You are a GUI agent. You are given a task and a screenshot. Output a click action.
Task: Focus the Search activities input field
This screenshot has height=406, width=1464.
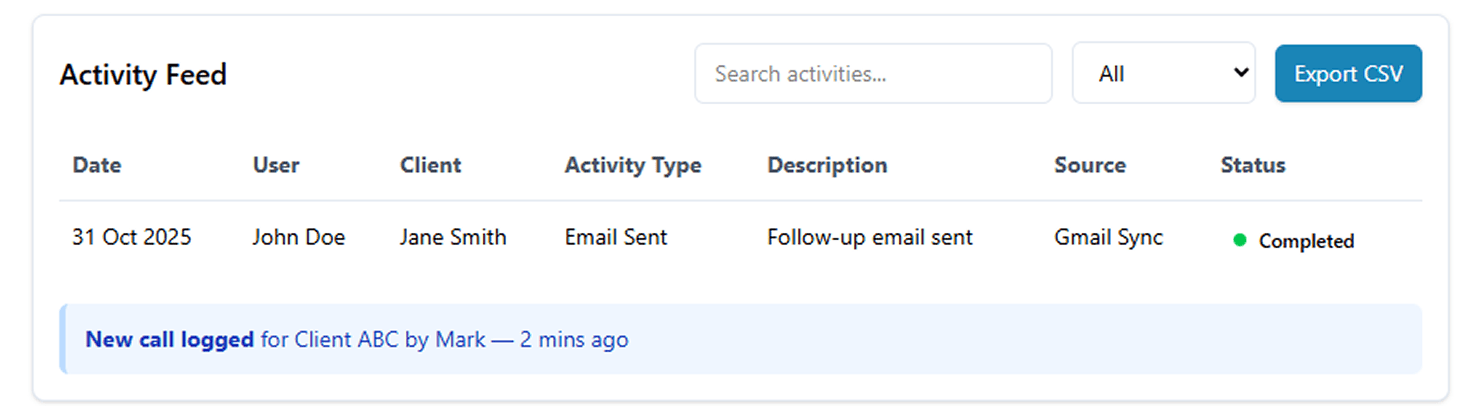coord(873,73)
